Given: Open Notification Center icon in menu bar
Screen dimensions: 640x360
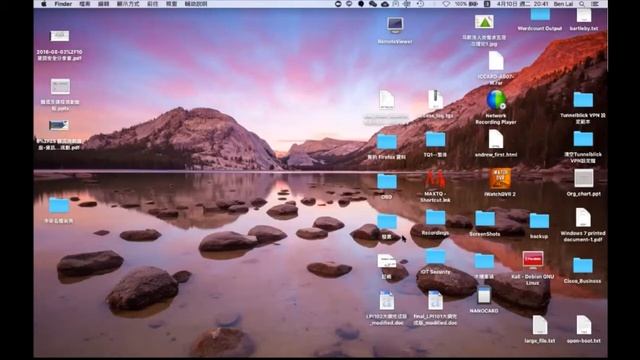Looking at the screenshot, I should [x=595, y=4].
